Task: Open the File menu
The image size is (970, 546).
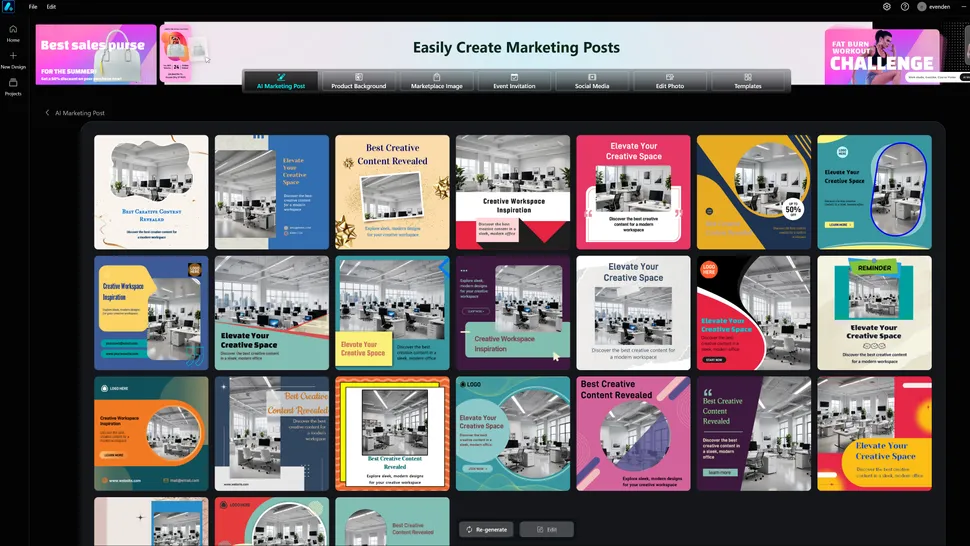Action: point(33,6)
